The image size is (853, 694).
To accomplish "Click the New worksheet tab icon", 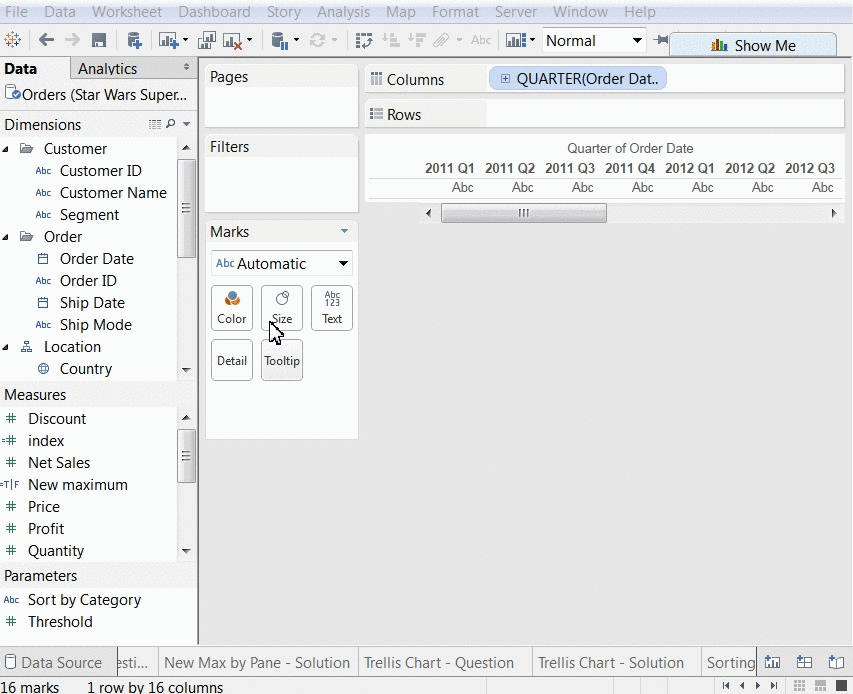I will click(x=772, y=662).
